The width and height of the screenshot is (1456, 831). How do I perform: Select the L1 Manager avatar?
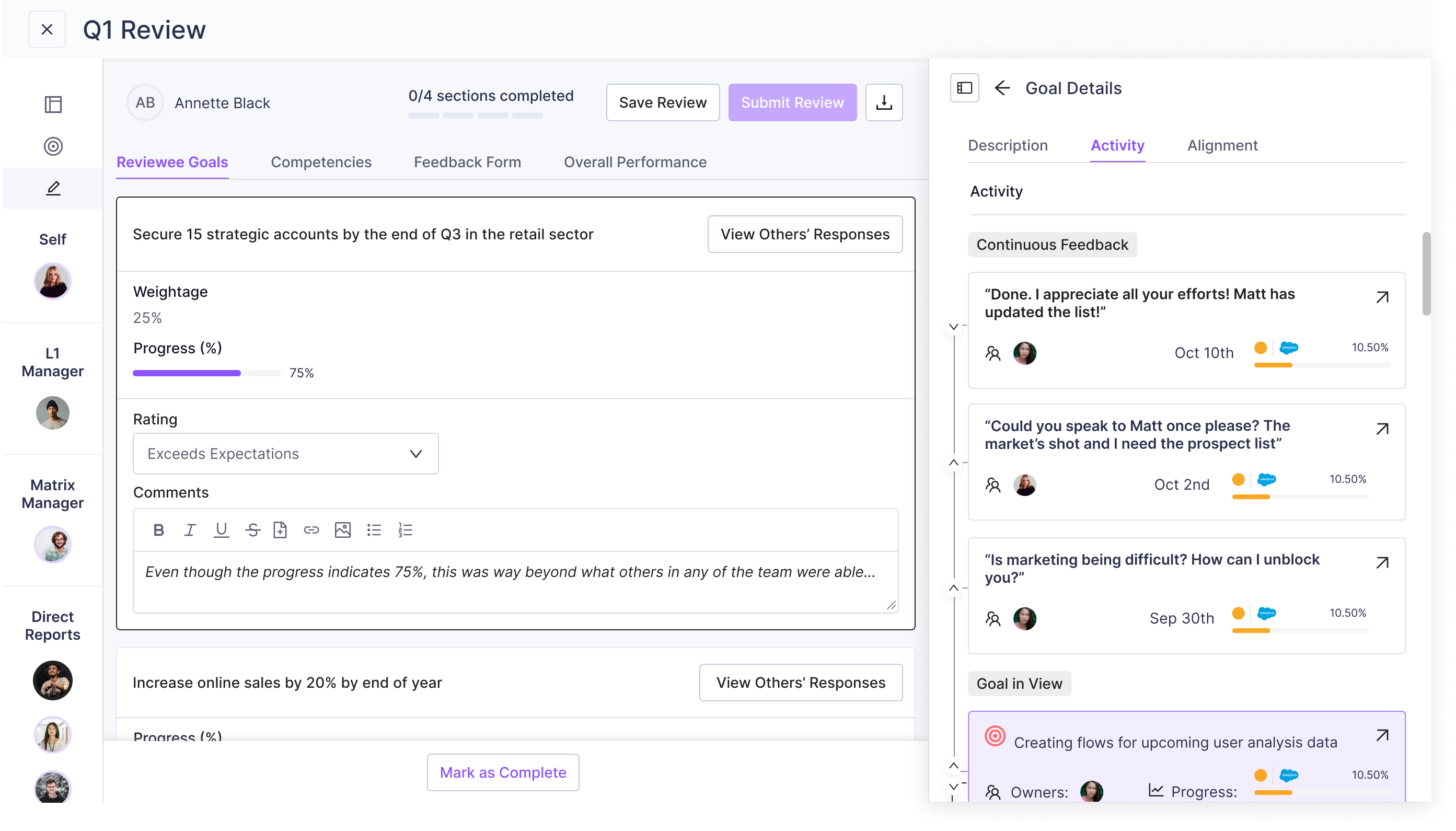(x=52, y=413)
